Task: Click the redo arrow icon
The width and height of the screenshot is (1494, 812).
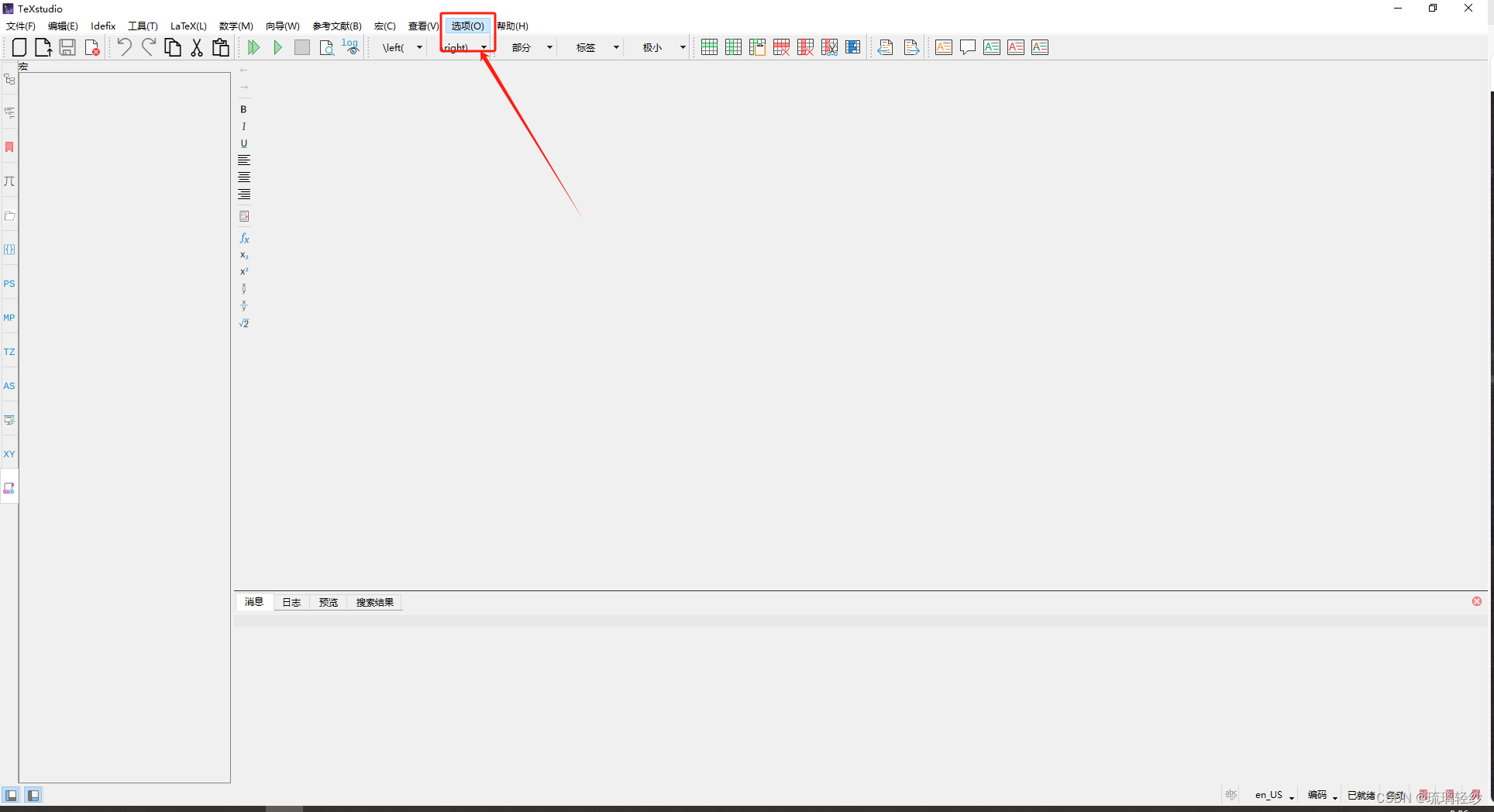Action: [x=148, y=47]
